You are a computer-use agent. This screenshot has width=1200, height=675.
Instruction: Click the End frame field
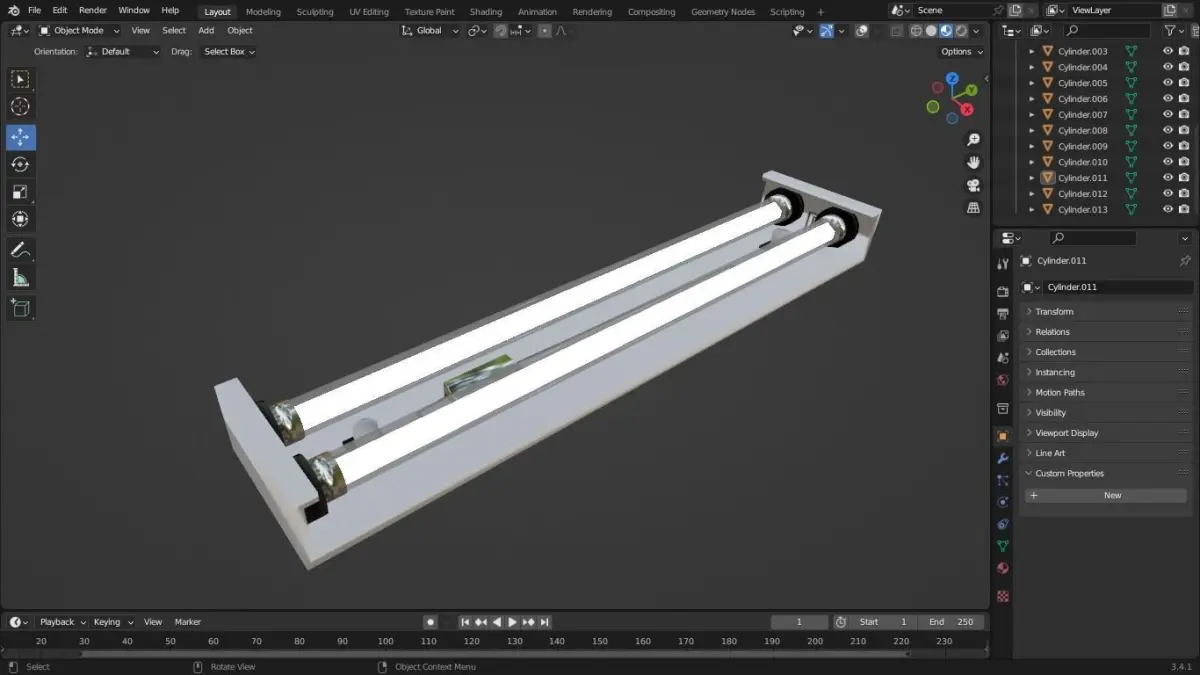[x=951, y=622]
